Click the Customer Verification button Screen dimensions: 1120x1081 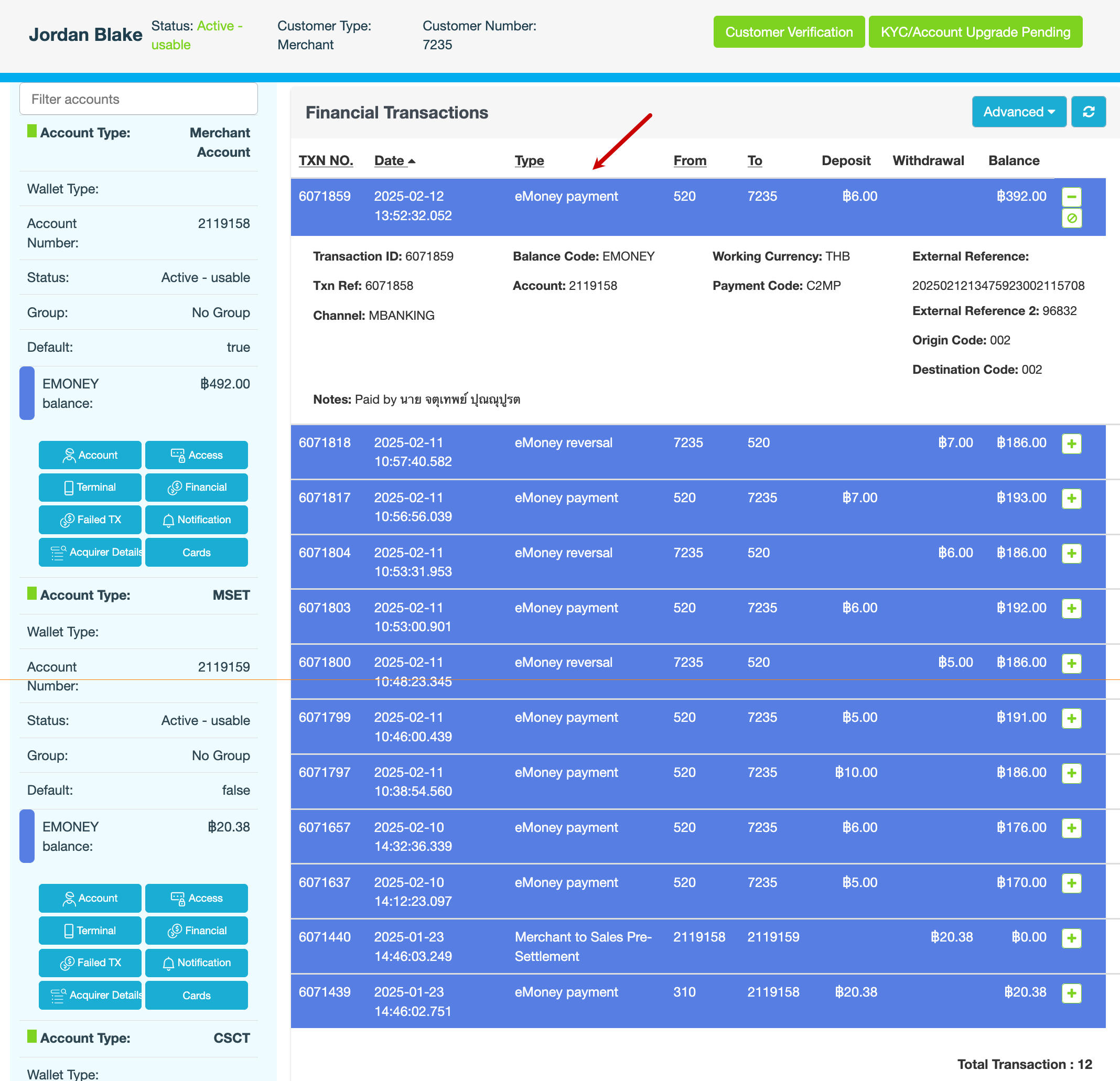pyautogui.click(x=788, y=32)
